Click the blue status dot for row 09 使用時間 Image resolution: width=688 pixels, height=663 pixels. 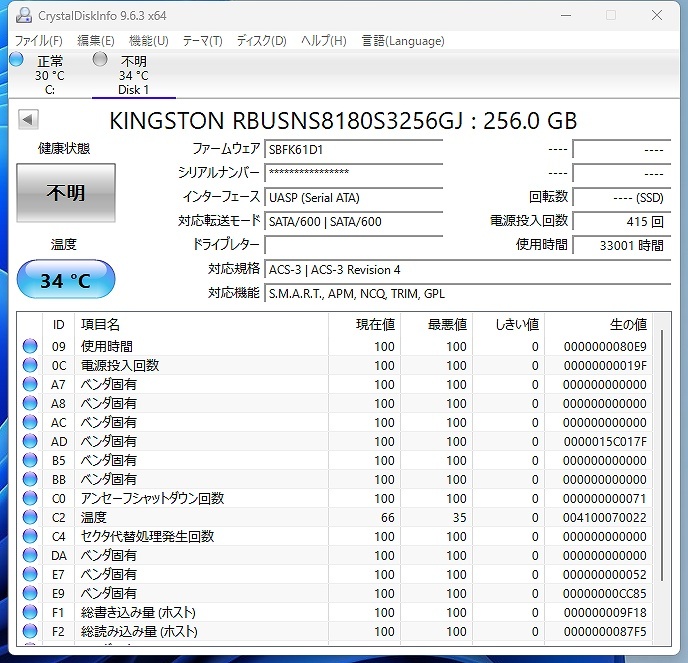point(30,346)
